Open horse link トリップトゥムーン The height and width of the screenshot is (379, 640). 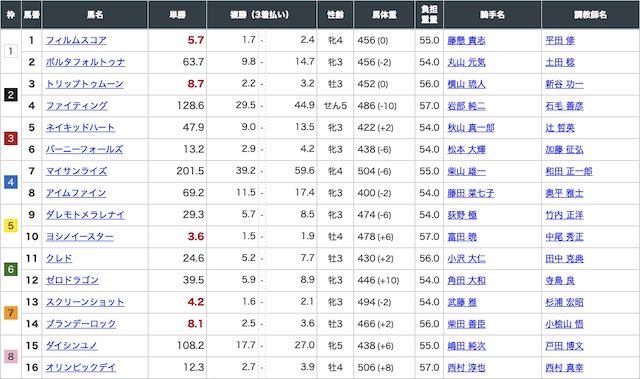(x=84, y=84)
